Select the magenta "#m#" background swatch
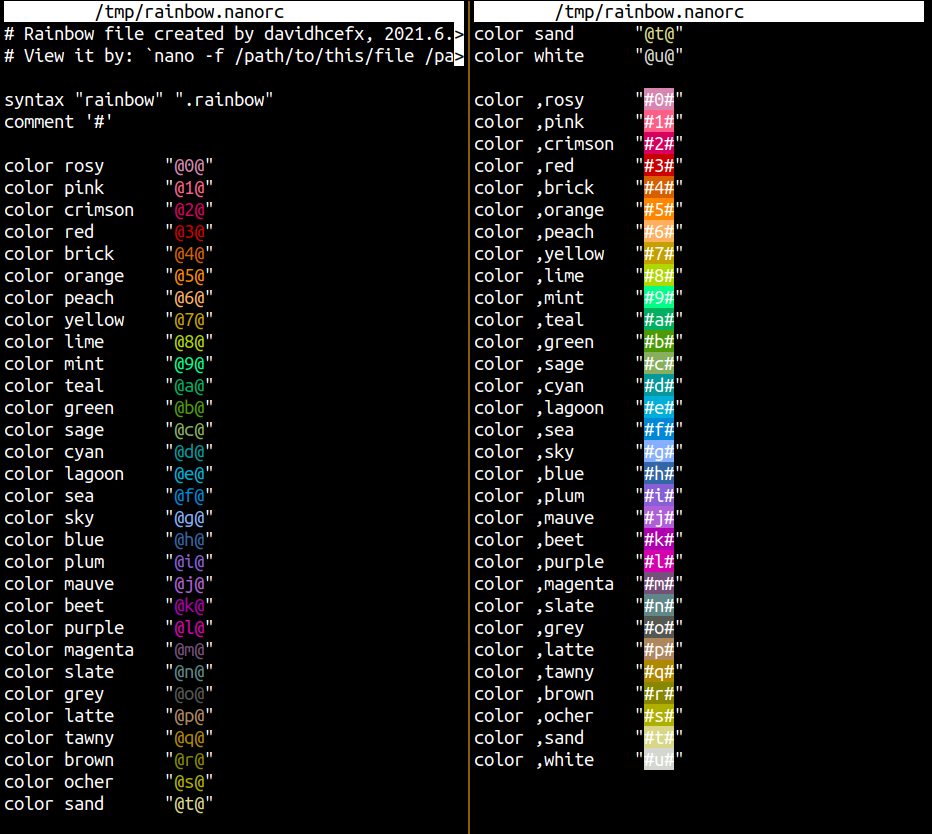The image size is (932, 834). click(x=659, y=584)
